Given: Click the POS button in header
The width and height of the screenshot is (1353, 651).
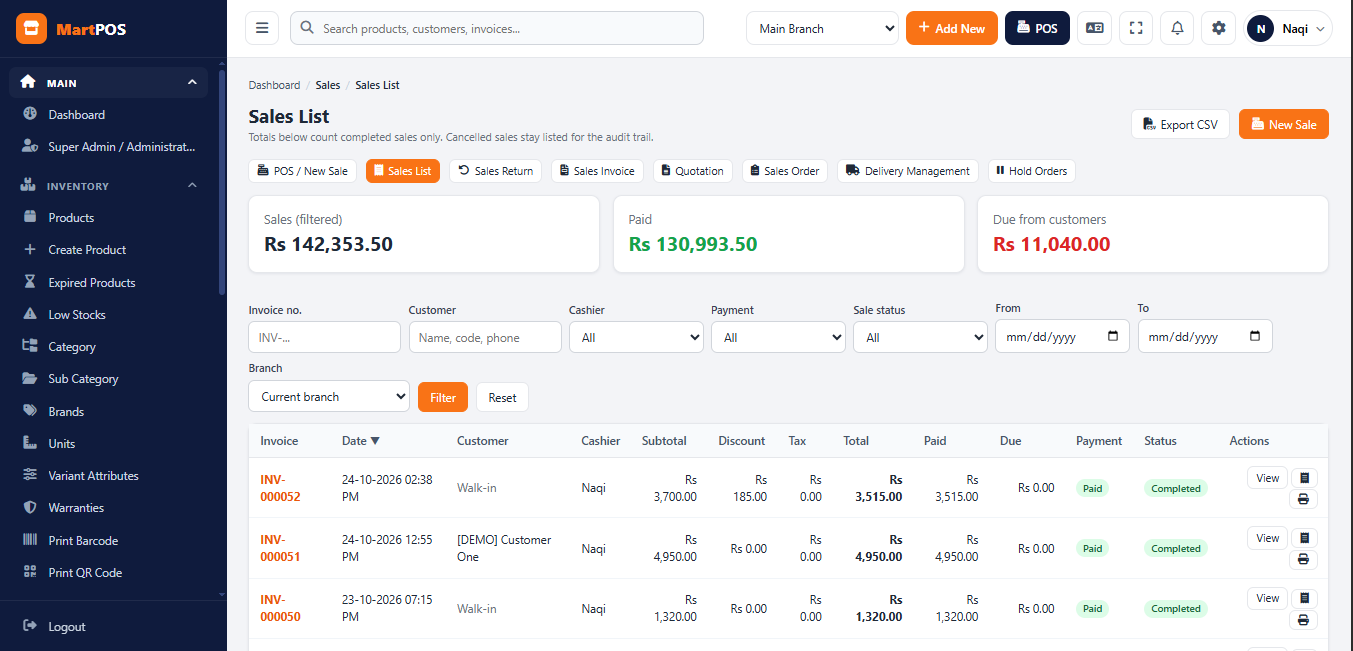Looking at the screenshot, I should pyautogui.click(x=1037, y=28).
